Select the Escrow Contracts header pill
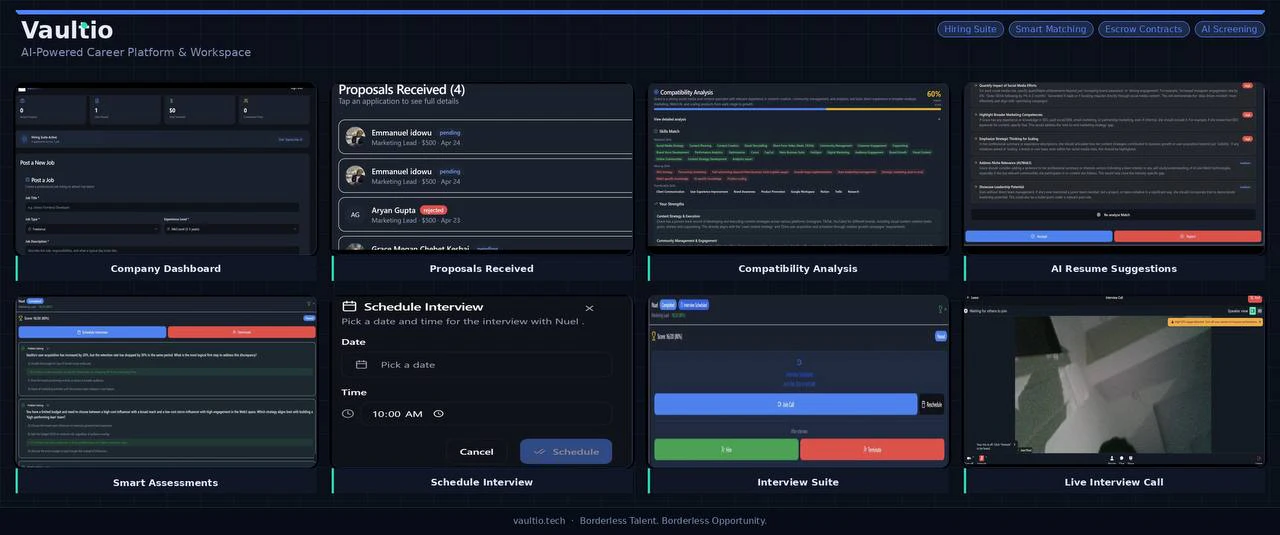The height and width of the screenshot is (535, 1280). pos(1143,29)
